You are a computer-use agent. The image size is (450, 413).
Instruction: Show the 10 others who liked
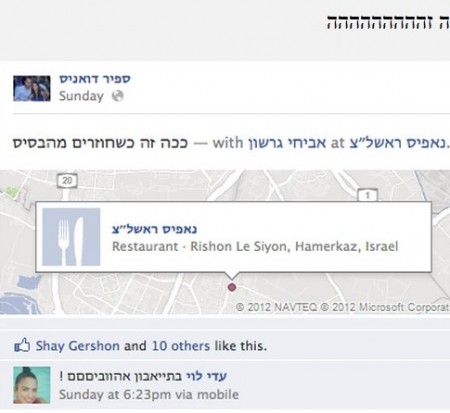click(181, 346)
